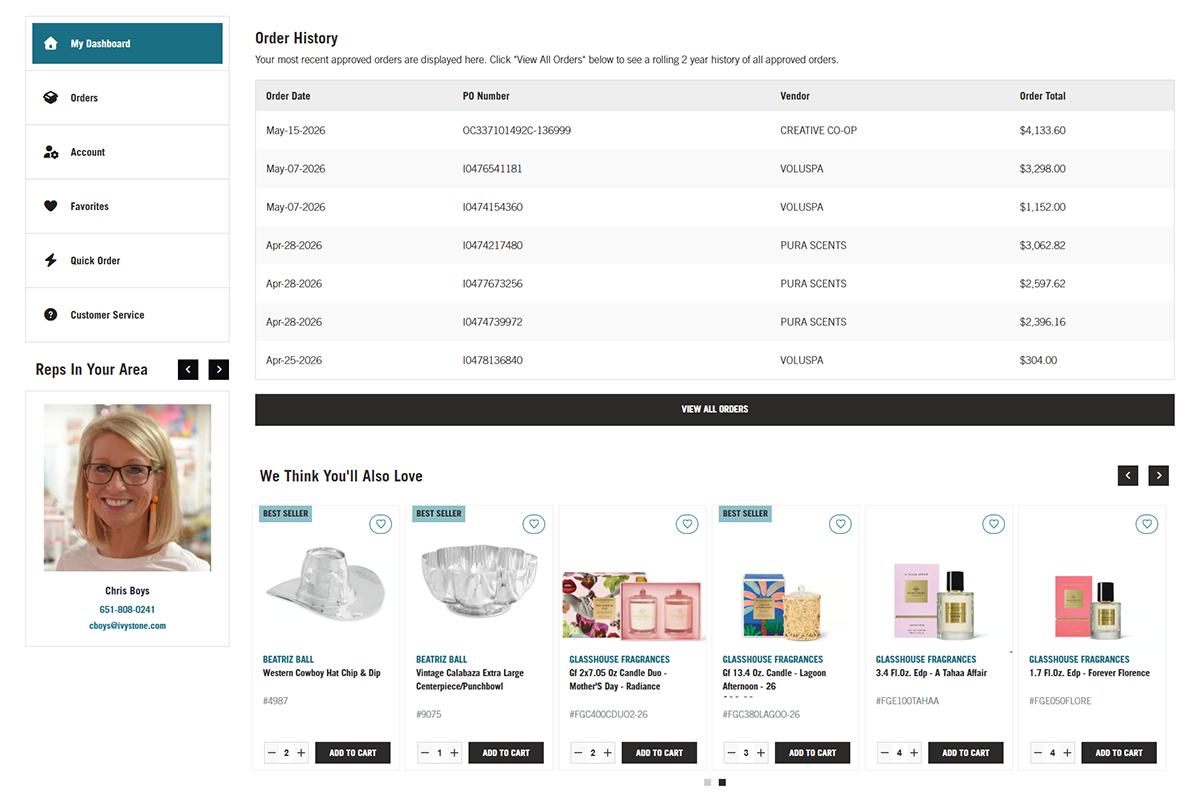This screenshot has height=800, width=1200.
Task: Show next rep in Reps In Your Area
Action: coord(219,369)
